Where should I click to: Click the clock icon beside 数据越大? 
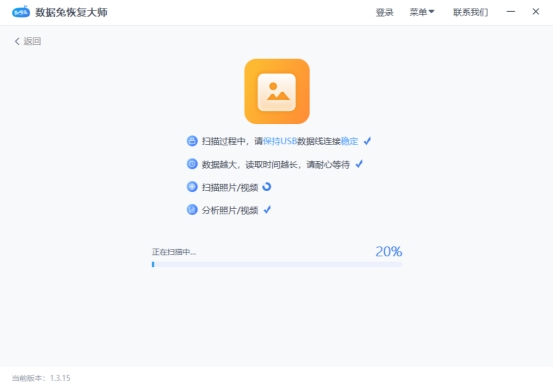click(192, 164)
